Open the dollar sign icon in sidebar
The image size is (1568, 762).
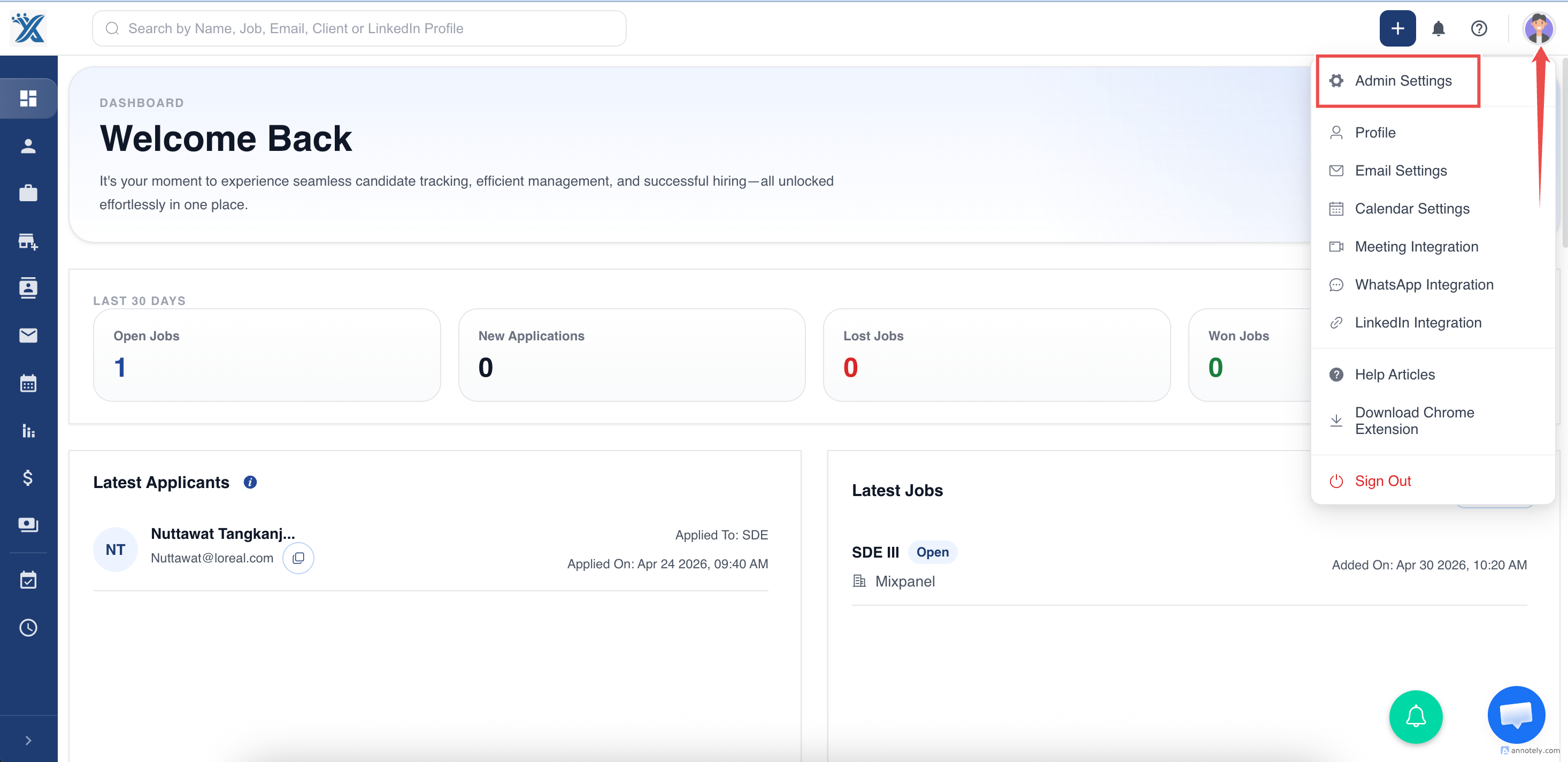[28, 477]
